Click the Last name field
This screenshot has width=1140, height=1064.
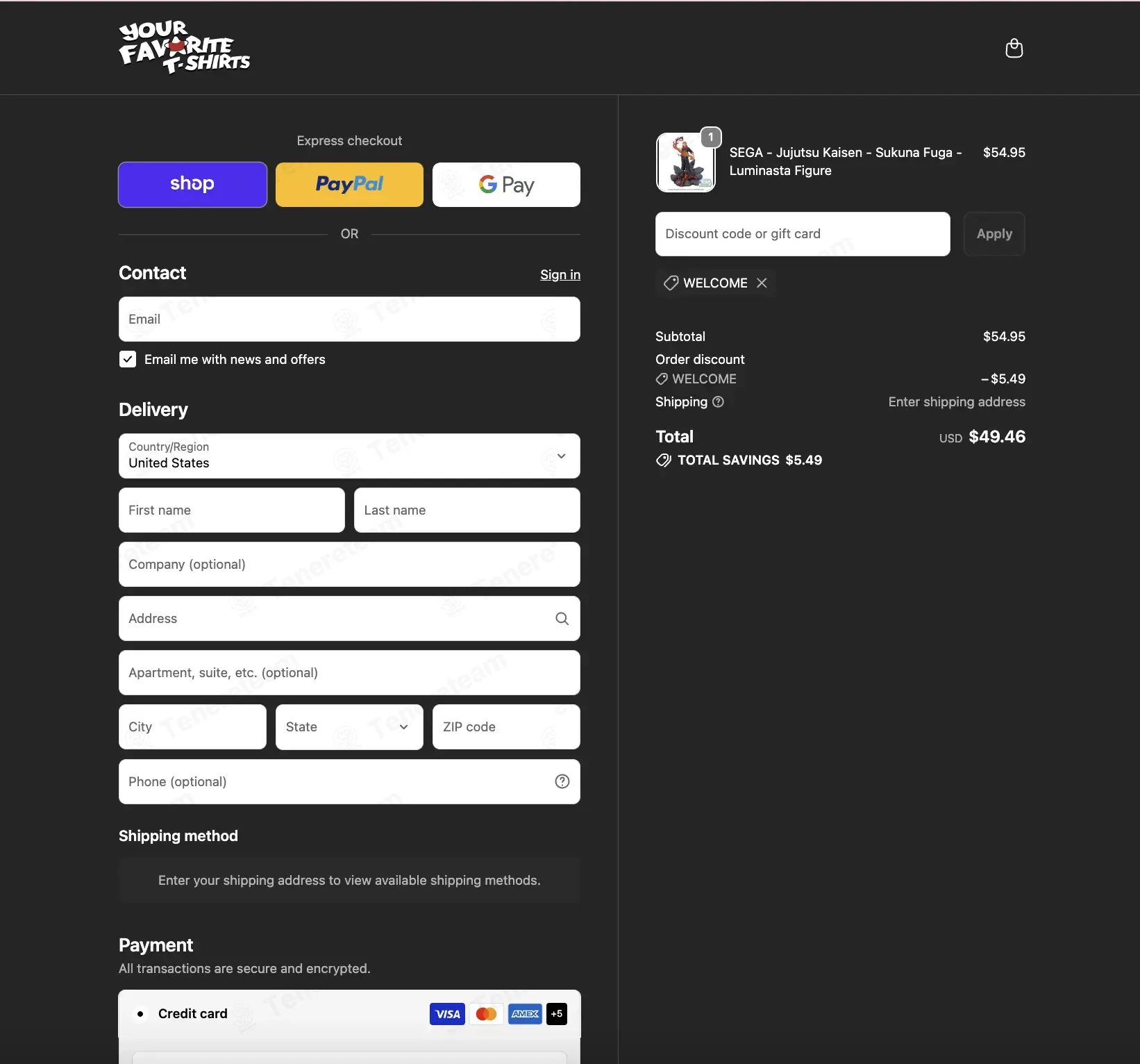pos(467,510)
